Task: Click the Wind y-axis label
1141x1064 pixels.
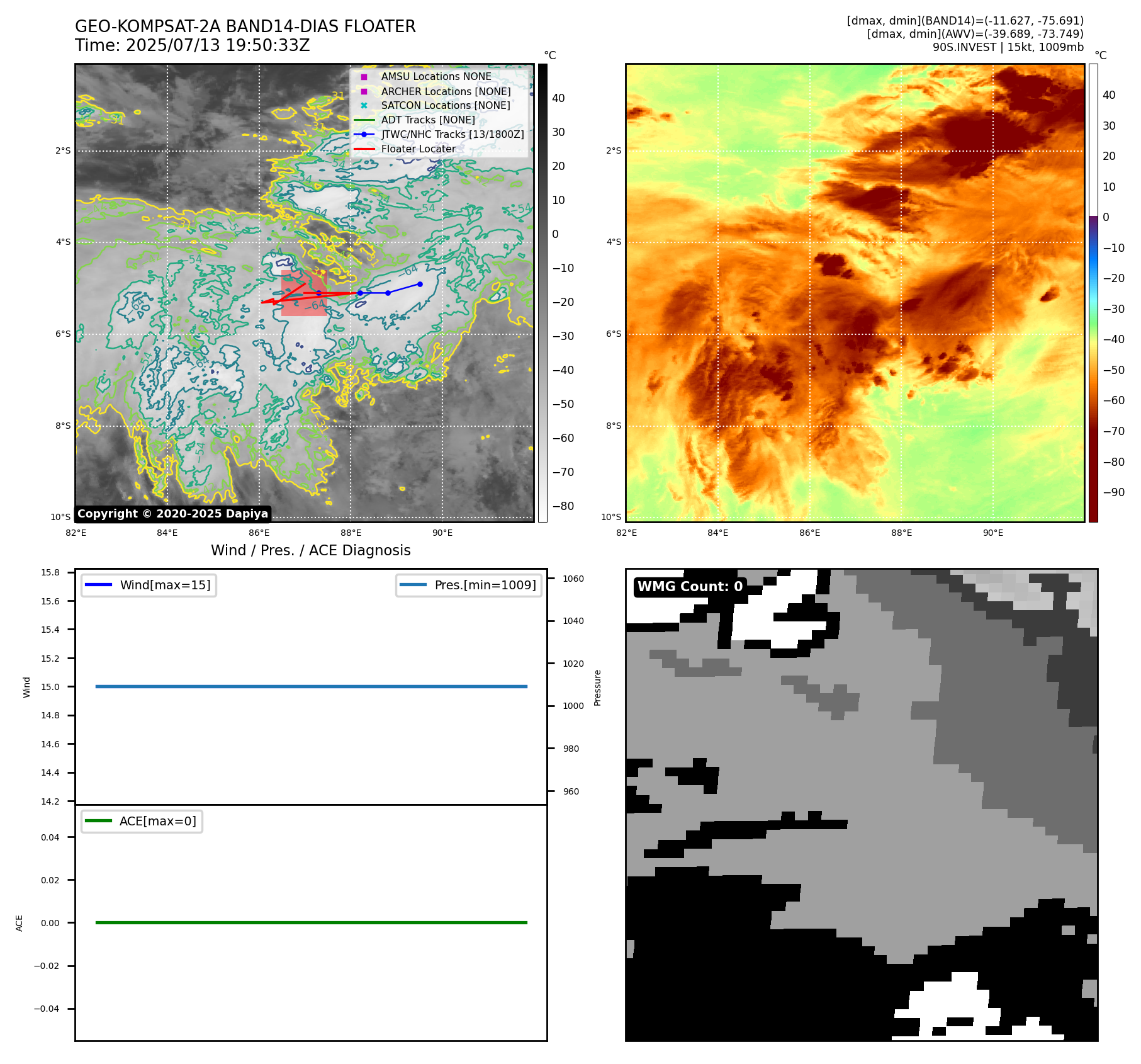Action: [x=26, y=687]
